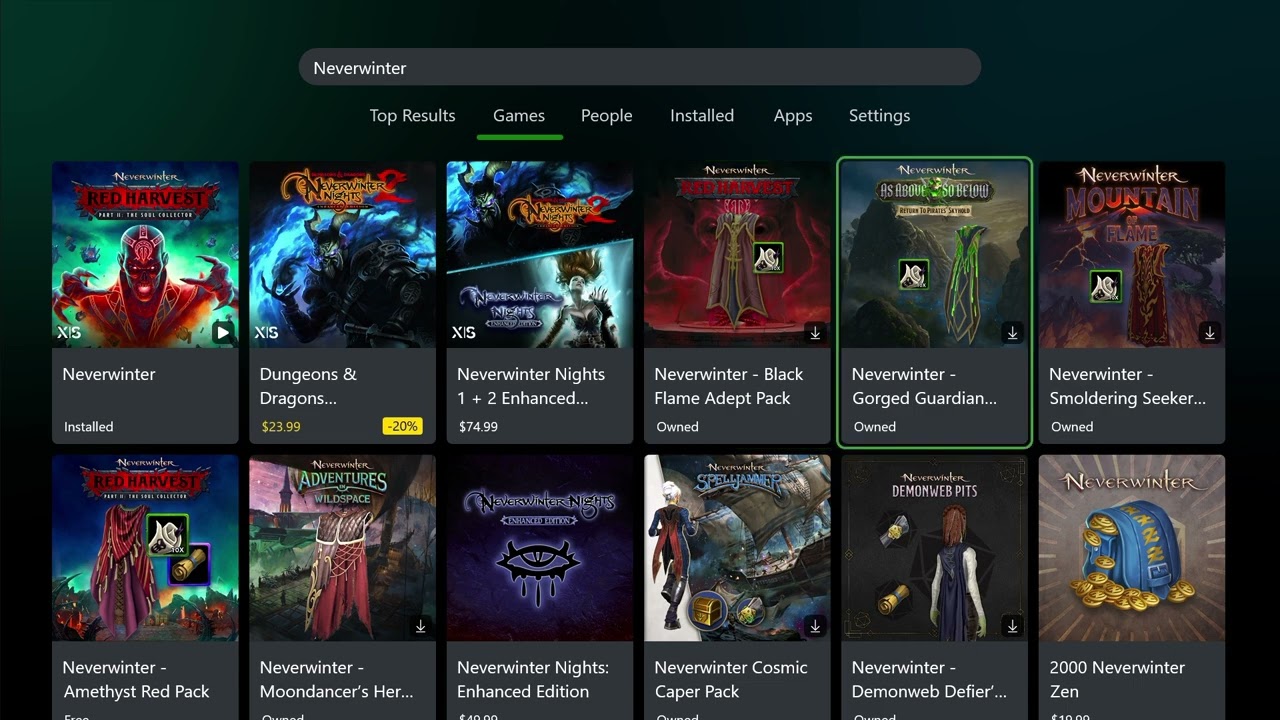Click the "2000 Neverwinter Zen" title

pyautogui.click(x=1117, y=679)
